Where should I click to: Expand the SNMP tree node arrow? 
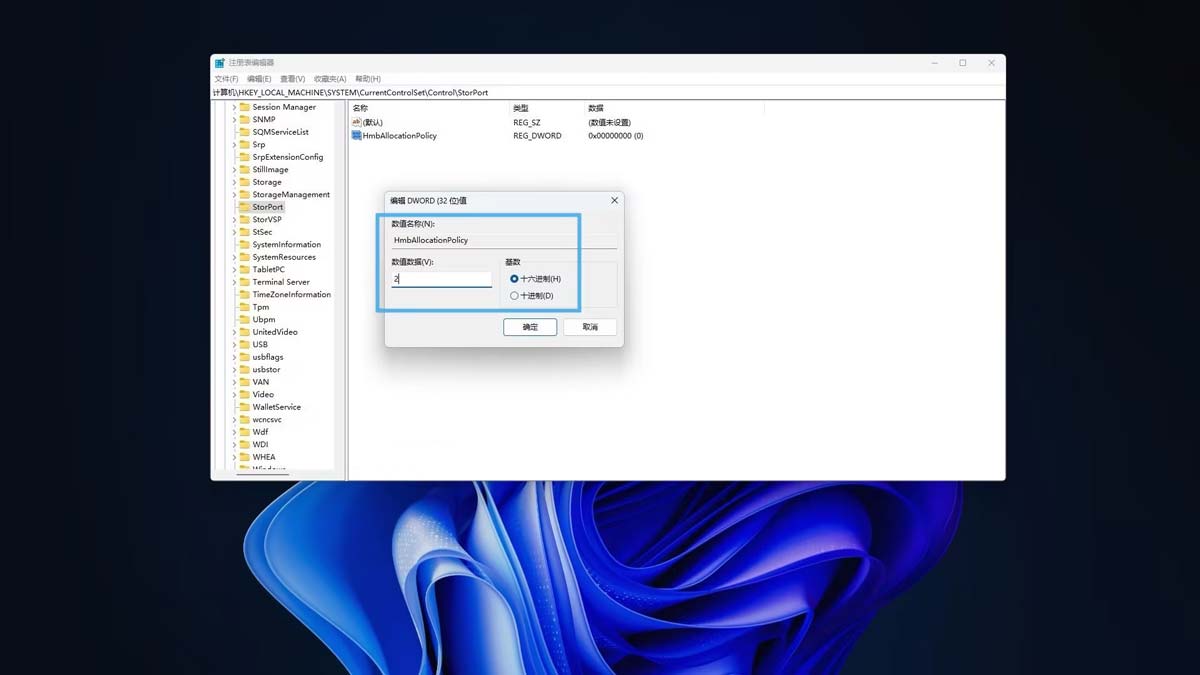point(234,120)
